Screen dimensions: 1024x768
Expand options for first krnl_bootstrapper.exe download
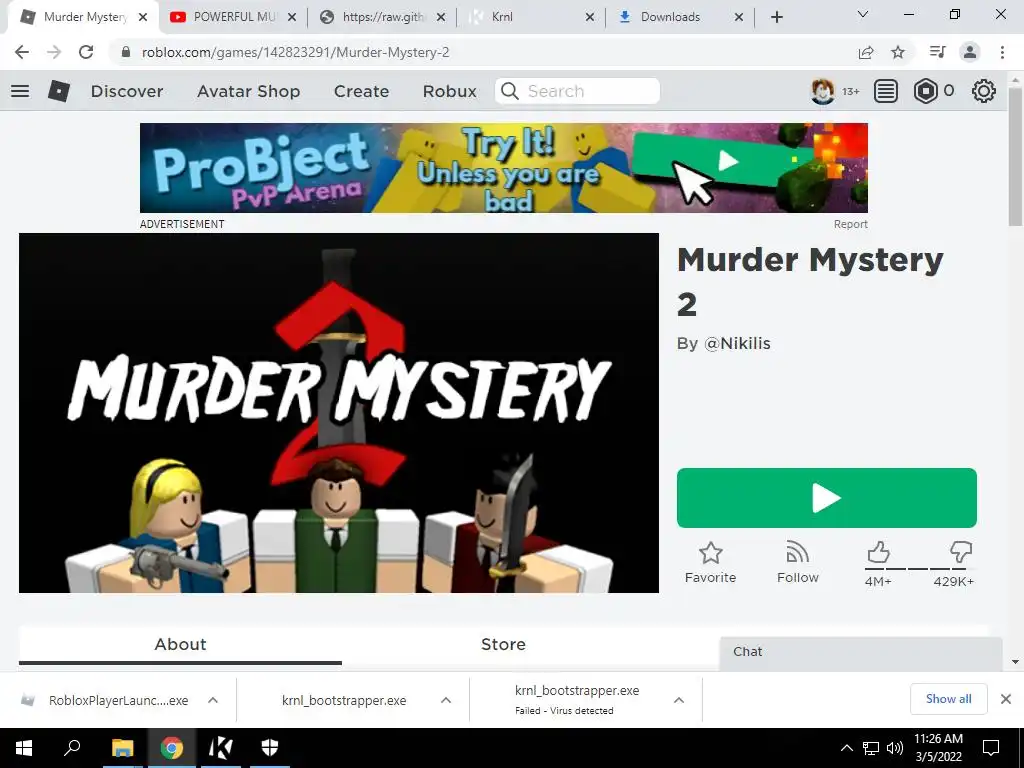pyautogui.click(x=446, y=700)
